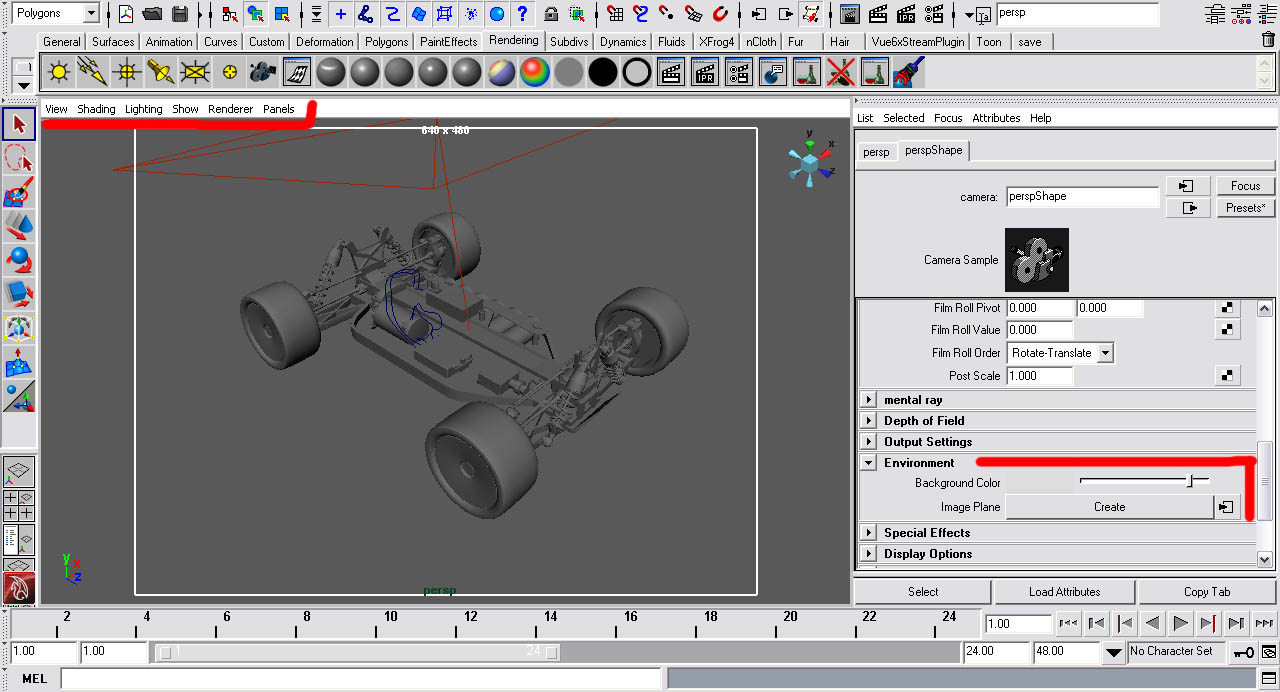The width and height of the screenshot is (1280, 692).
Task: Toggle select by hierarchy mode
Action: (x=230, y=14)
